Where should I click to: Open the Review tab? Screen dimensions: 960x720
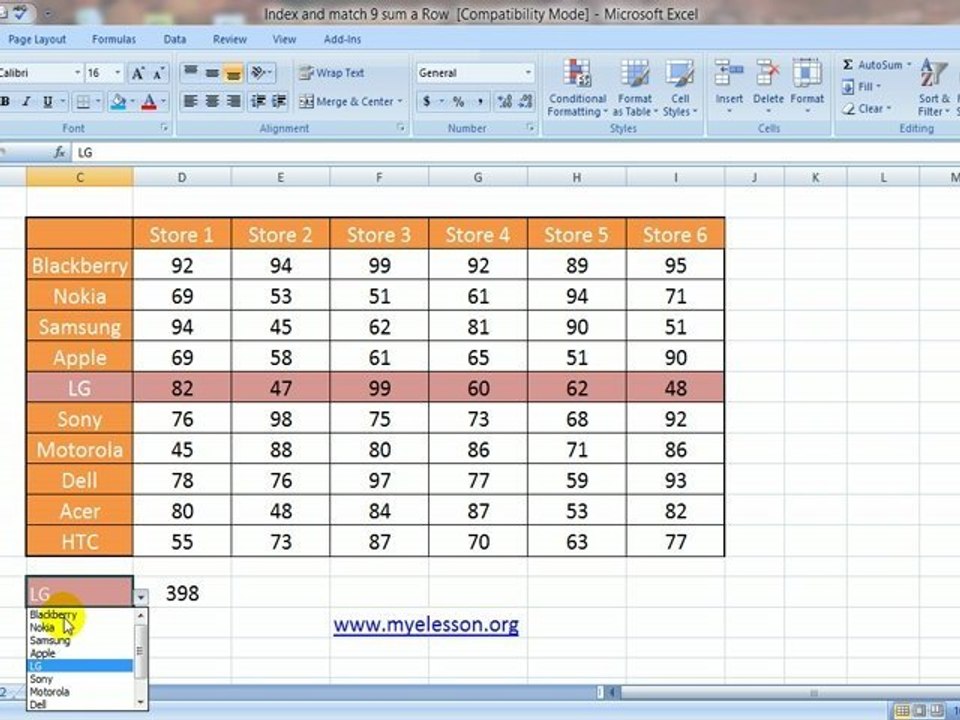pyautogui.click(x=230, y=39)
